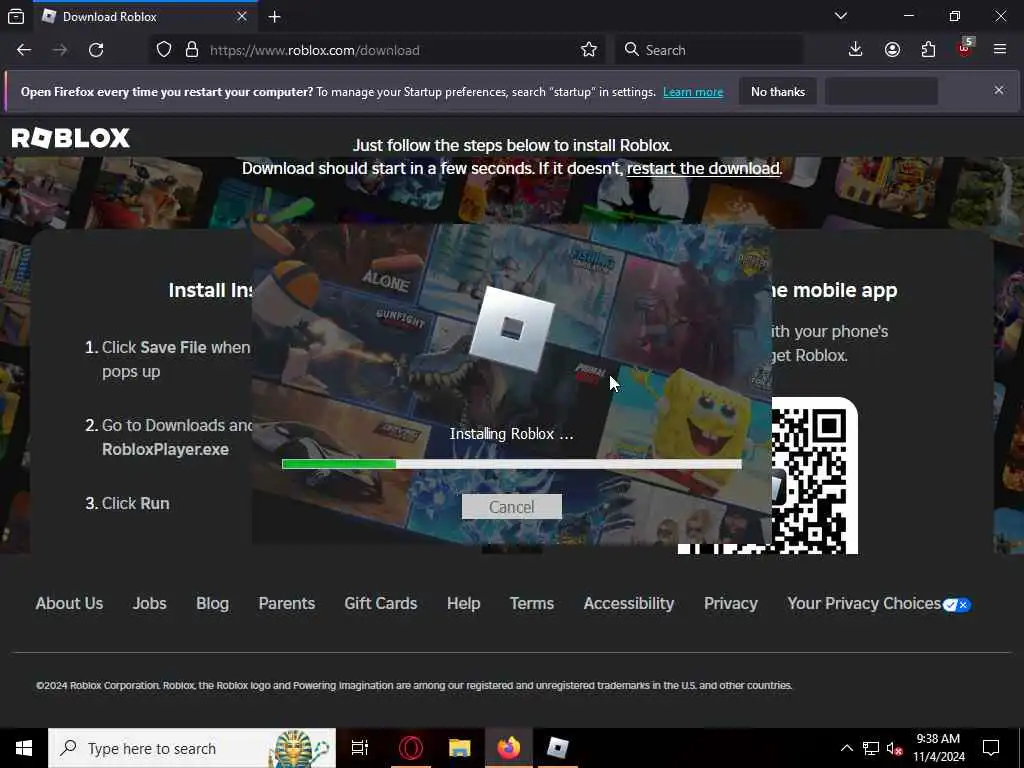Open the tracking protection shield icon
The image size is (1024, 768).
164,50
